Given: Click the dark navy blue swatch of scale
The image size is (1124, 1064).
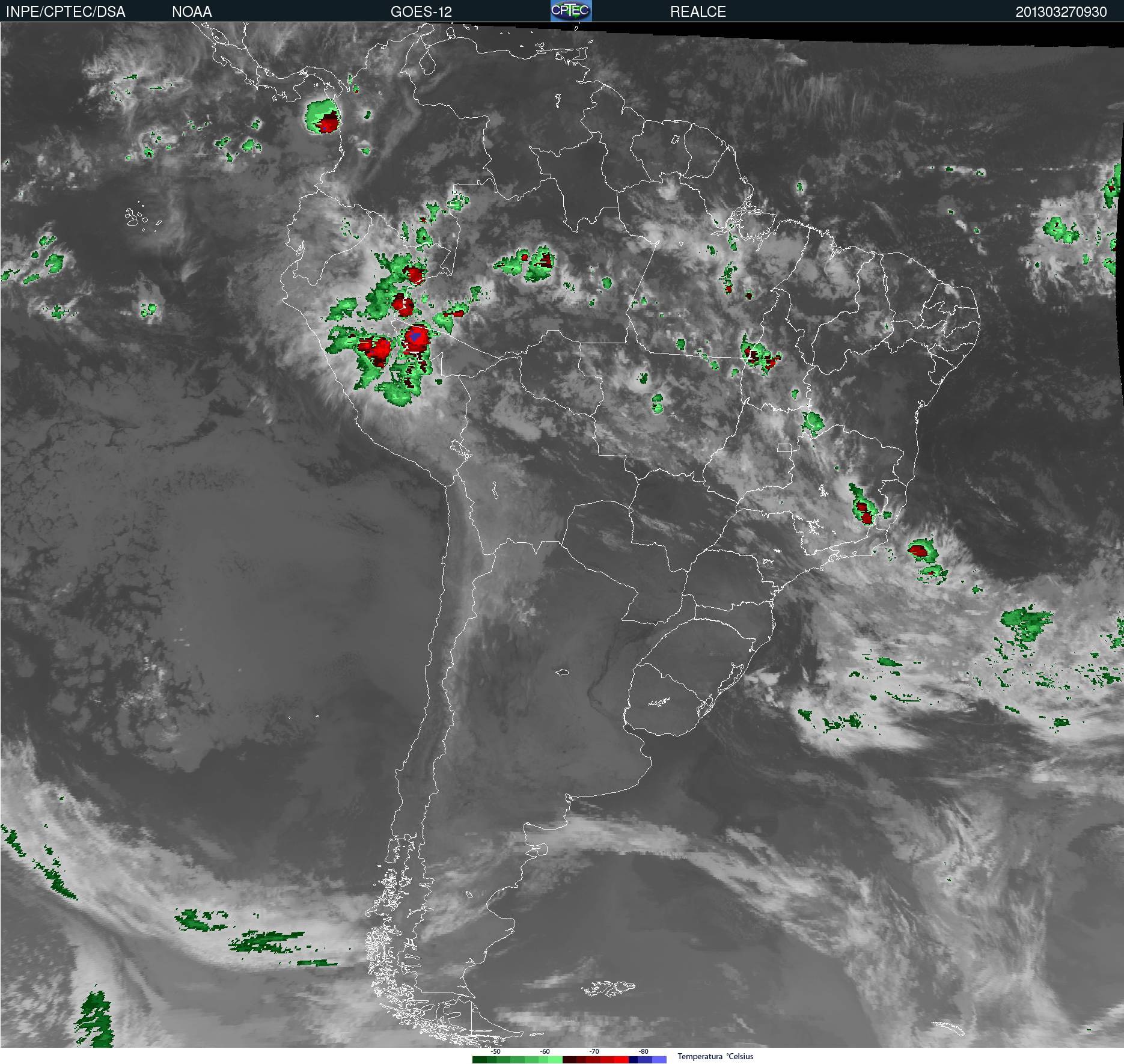Looking at the screenshot, I should click(633, 1060).
